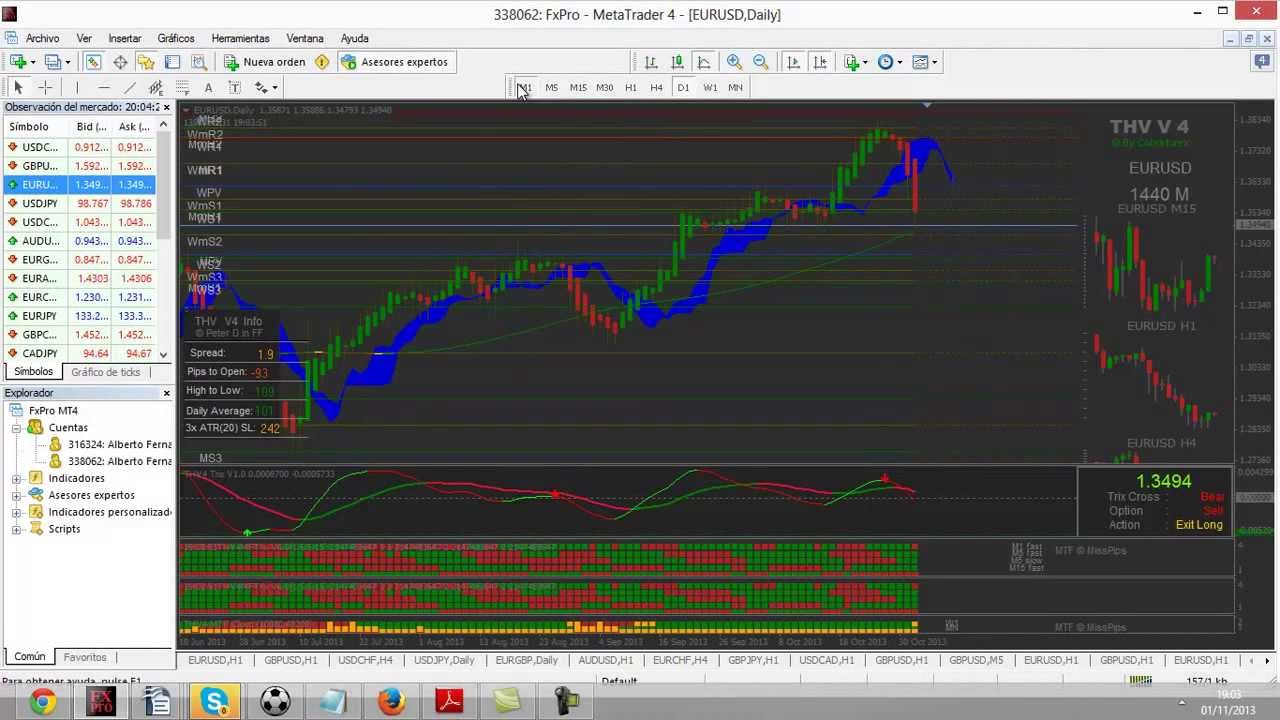Click the Profiles icon
Image resolution: width=1280 pixels, height=720 pixels.
[52, 62]
